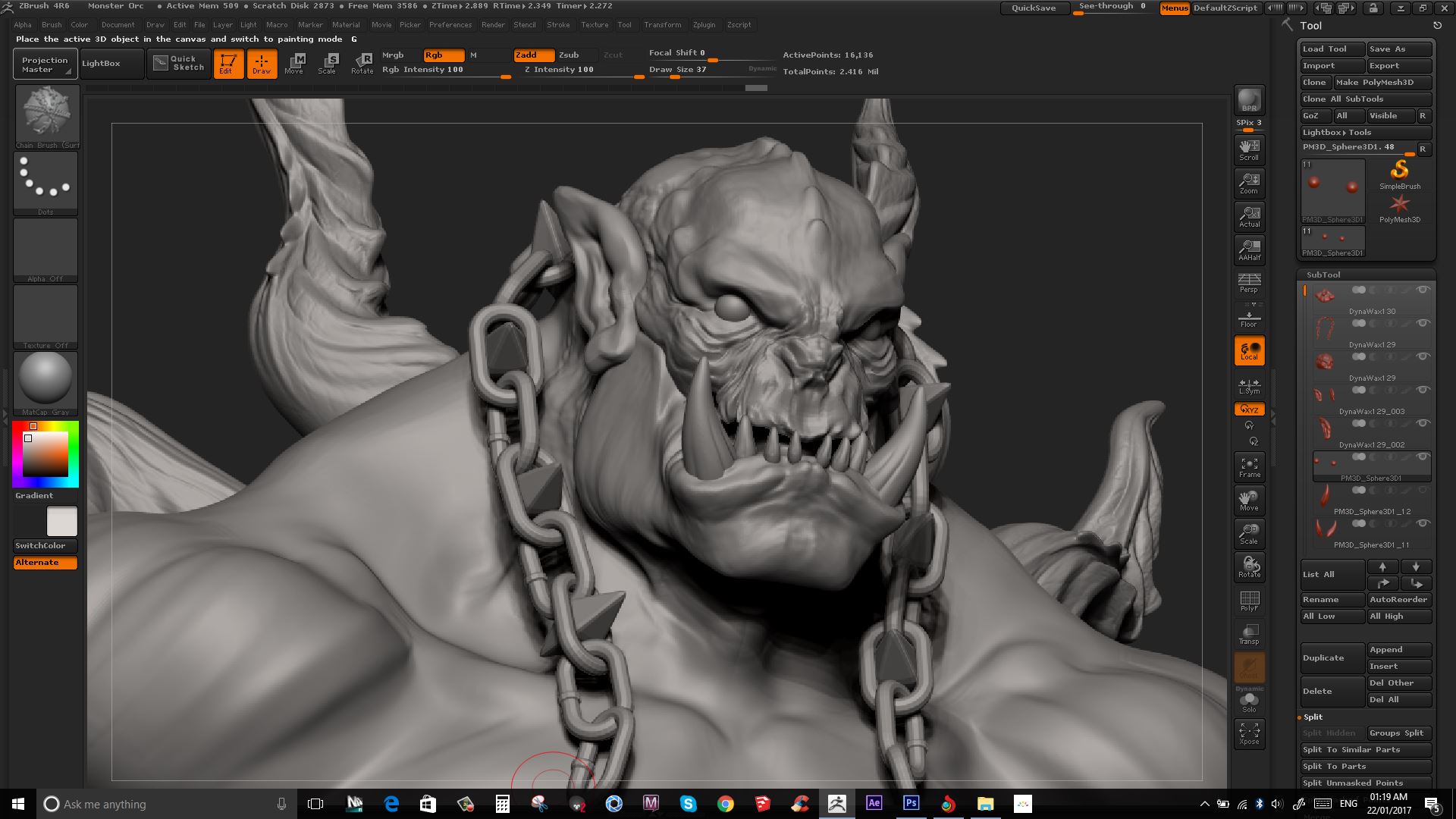The width and height of the screenshot is (1456, 819).
Task: Hide DynaWax130 subtool with eye icon
Action: (x=1423, y=290)
